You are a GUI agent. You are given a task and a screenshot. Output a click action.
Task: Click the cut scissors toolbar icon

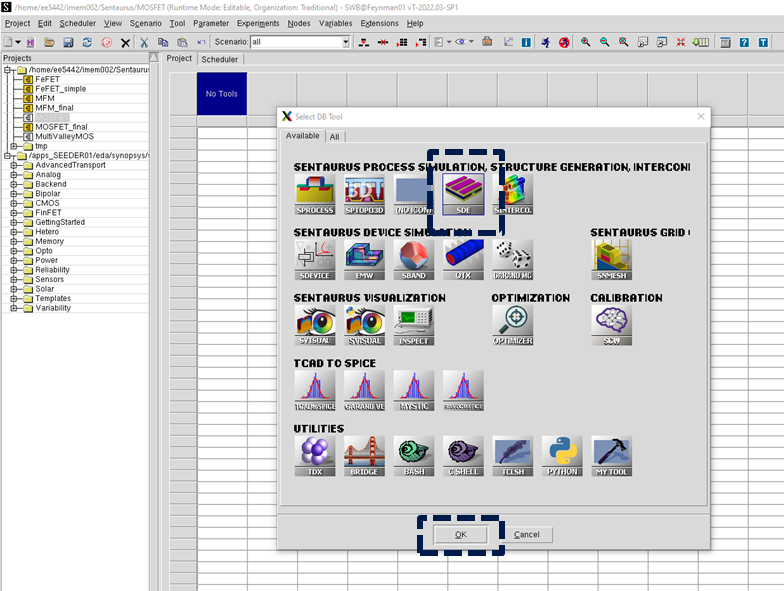coord(144,42)
